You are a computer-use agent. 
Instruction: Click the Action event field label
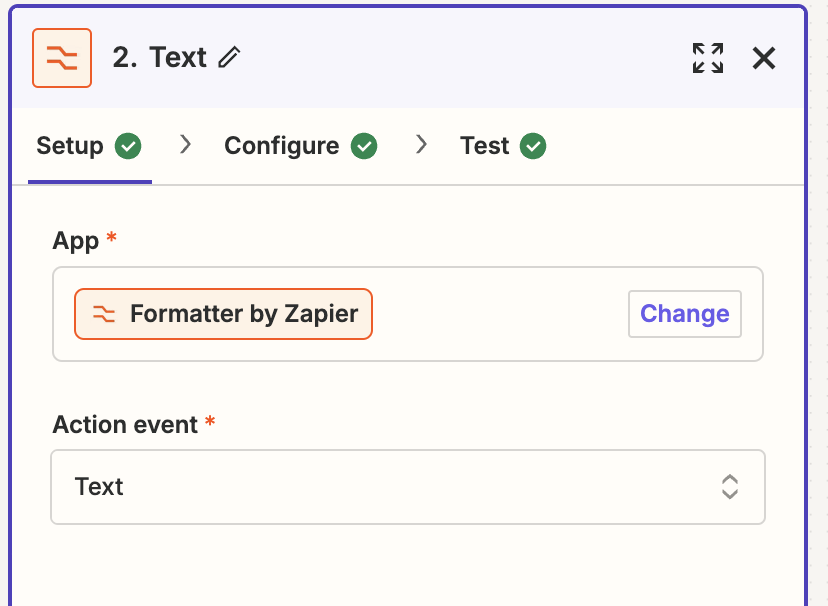(125, 424)
